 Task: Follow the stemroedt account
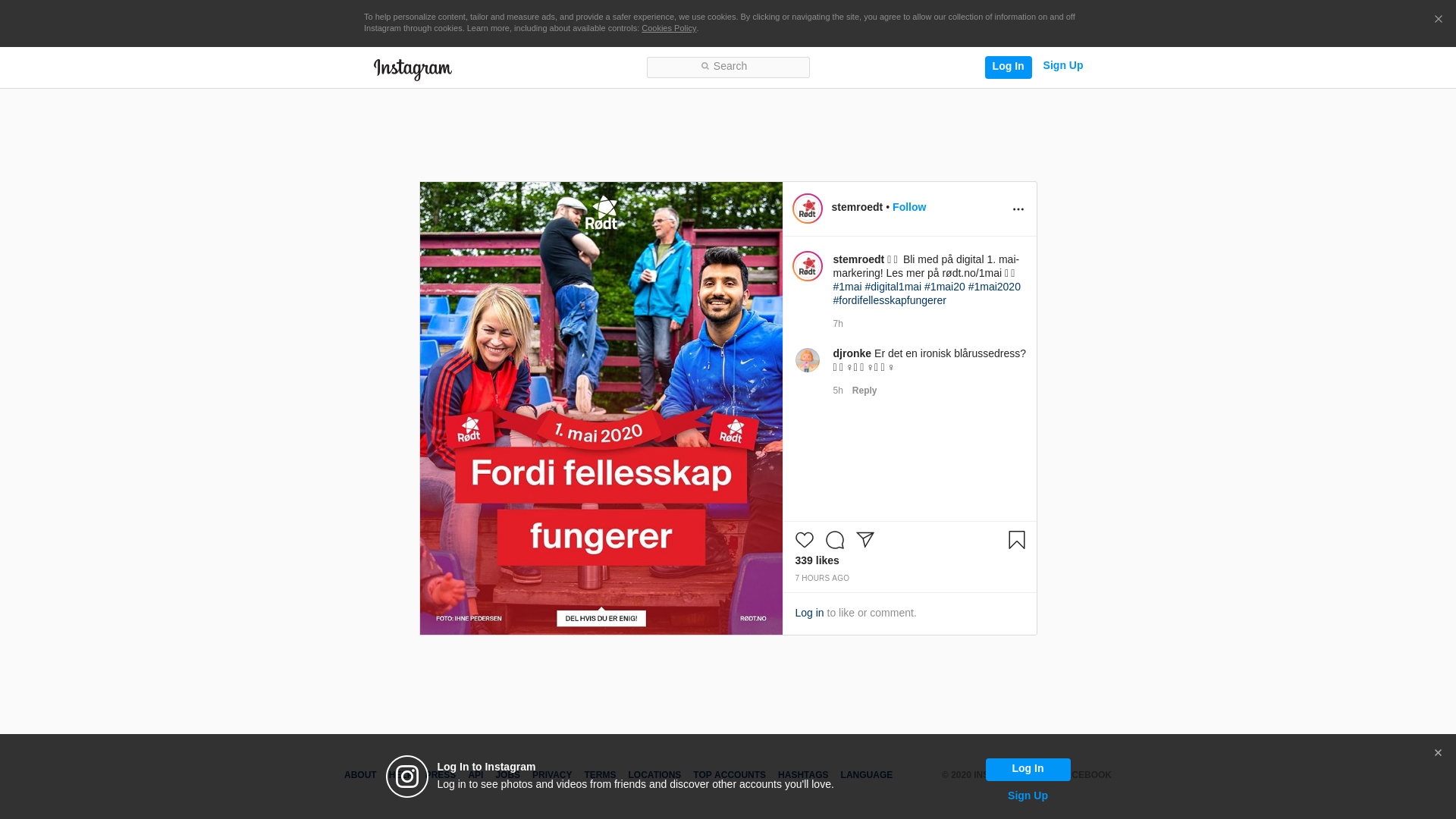(x=908, y=207)
